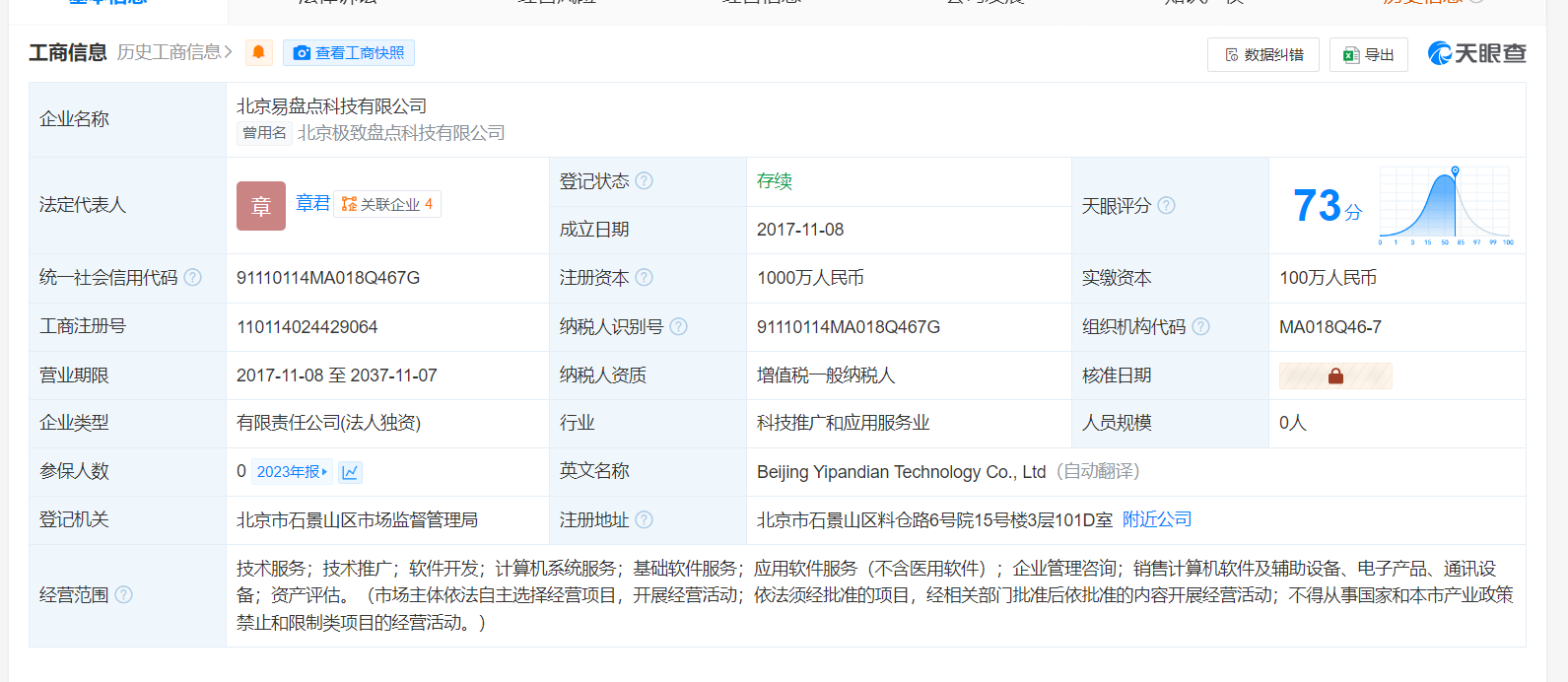Click the establishment date 2017-11-08
This screenshot has height=682, width=1568.
800,230
